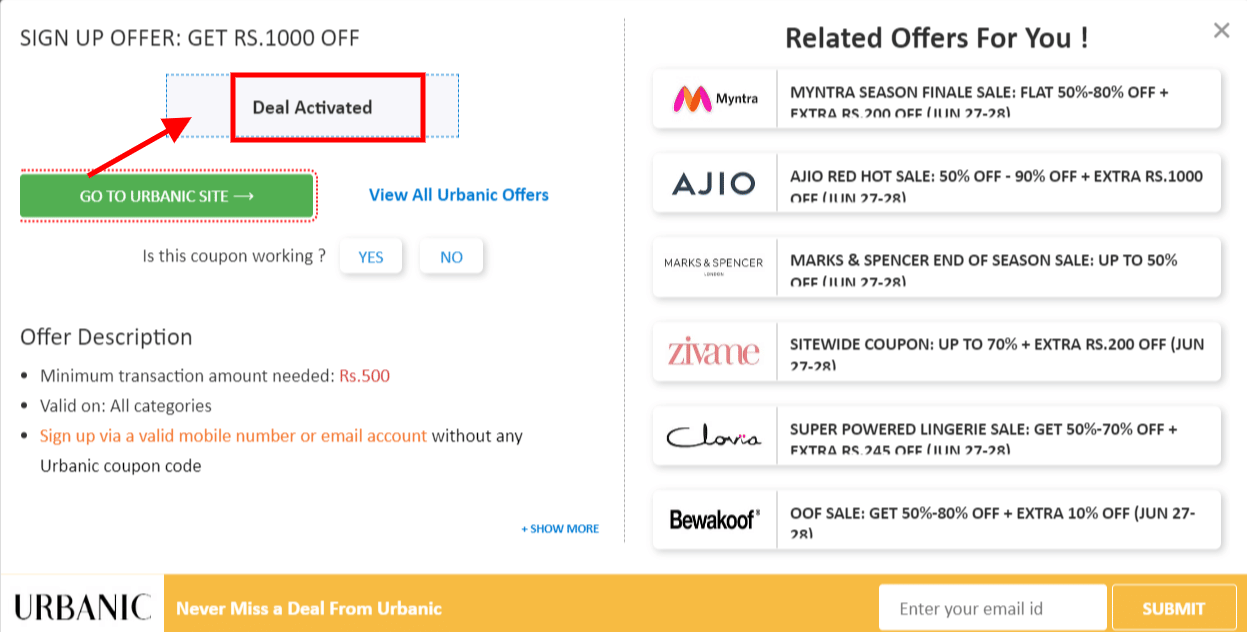The width and height of the screenshot is (1247, 632).
Task: Close the offers popup
Action: coord(1221,30)
